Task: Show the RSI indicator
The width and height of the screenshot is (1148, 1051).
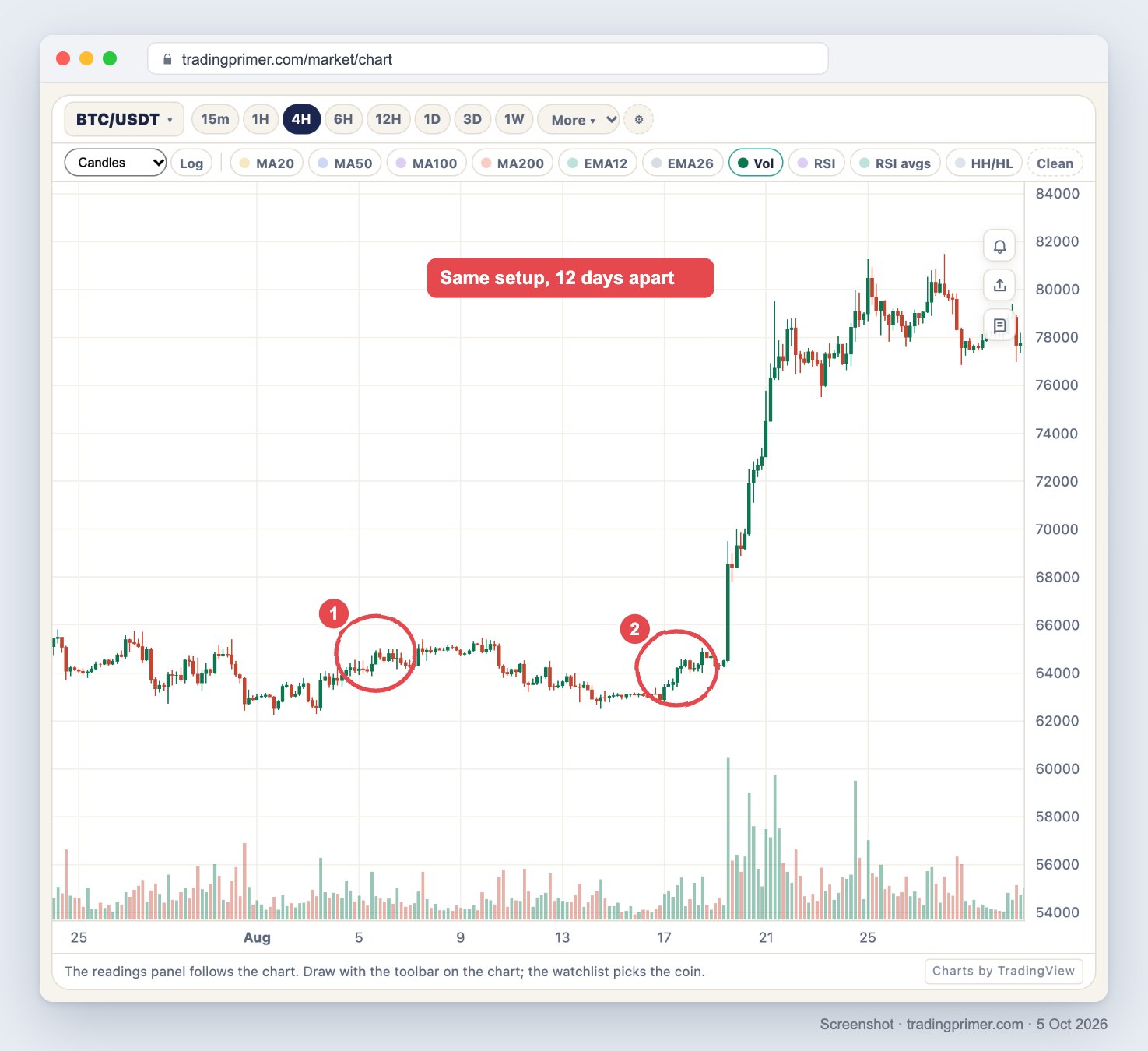Action: [x=816, y=163]
